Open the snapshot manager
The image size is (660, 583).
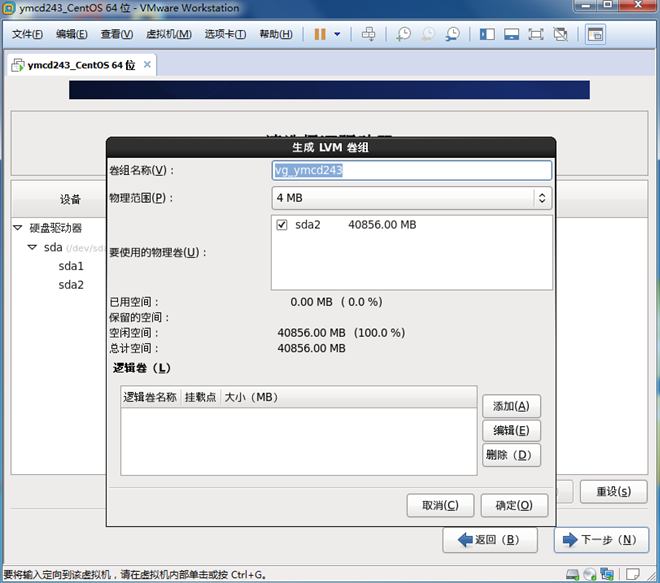tap(452, 34)
